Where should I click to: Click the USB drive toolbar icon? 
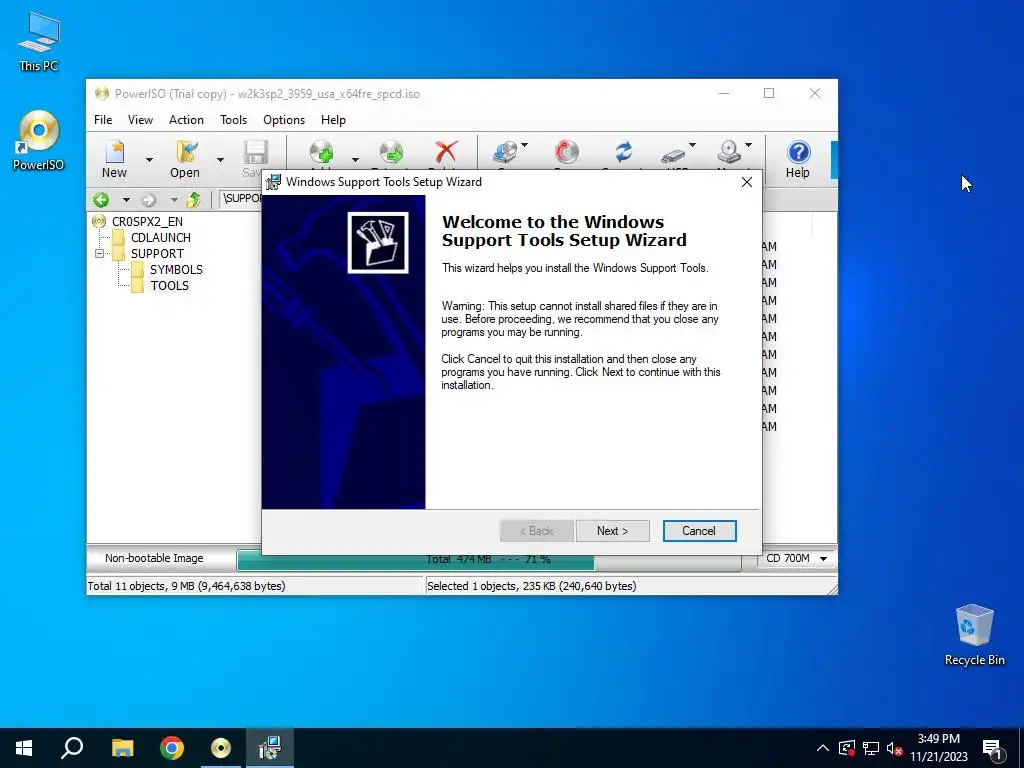coord(673,154)
